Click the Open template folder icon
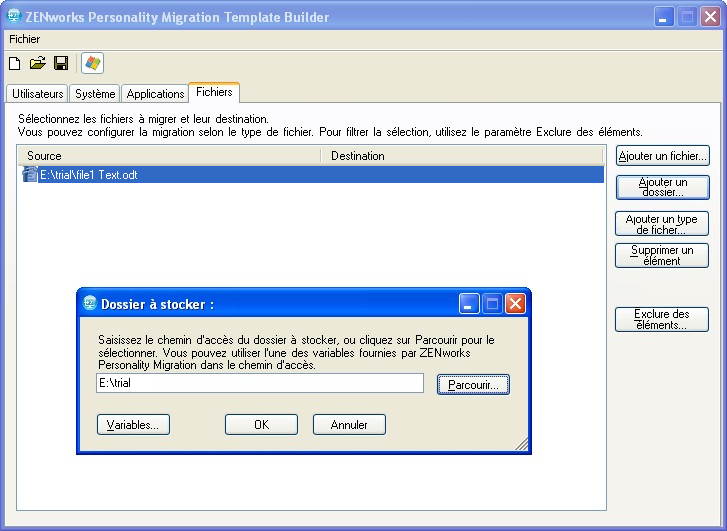 click(x=38, y=63)
